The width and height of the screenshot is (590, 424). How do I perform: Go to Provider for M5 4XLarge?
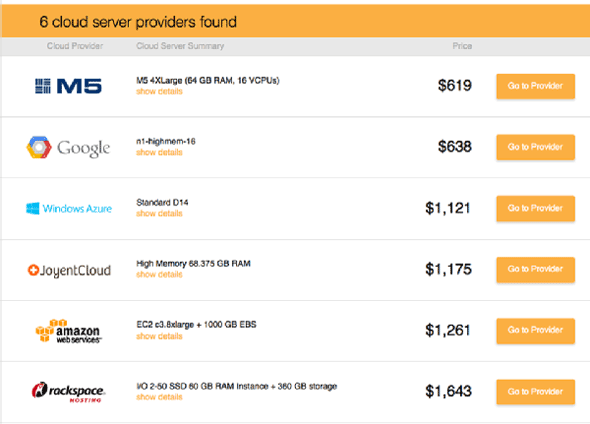(x=535, y=86)
